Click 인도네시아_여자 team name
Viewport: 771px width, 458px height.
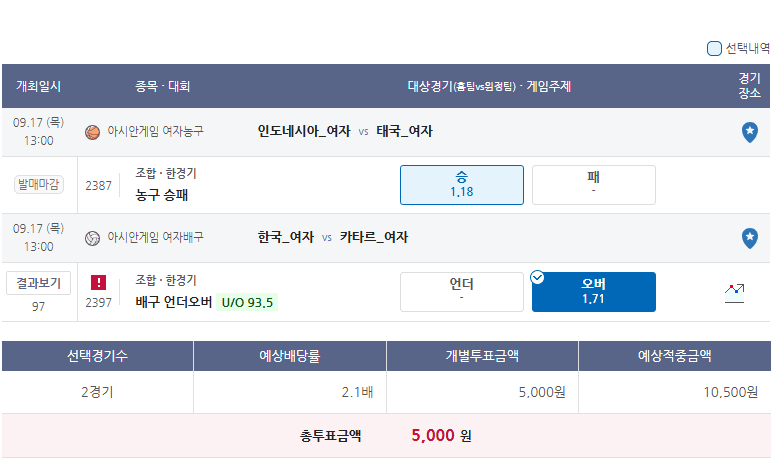[304, 131]
